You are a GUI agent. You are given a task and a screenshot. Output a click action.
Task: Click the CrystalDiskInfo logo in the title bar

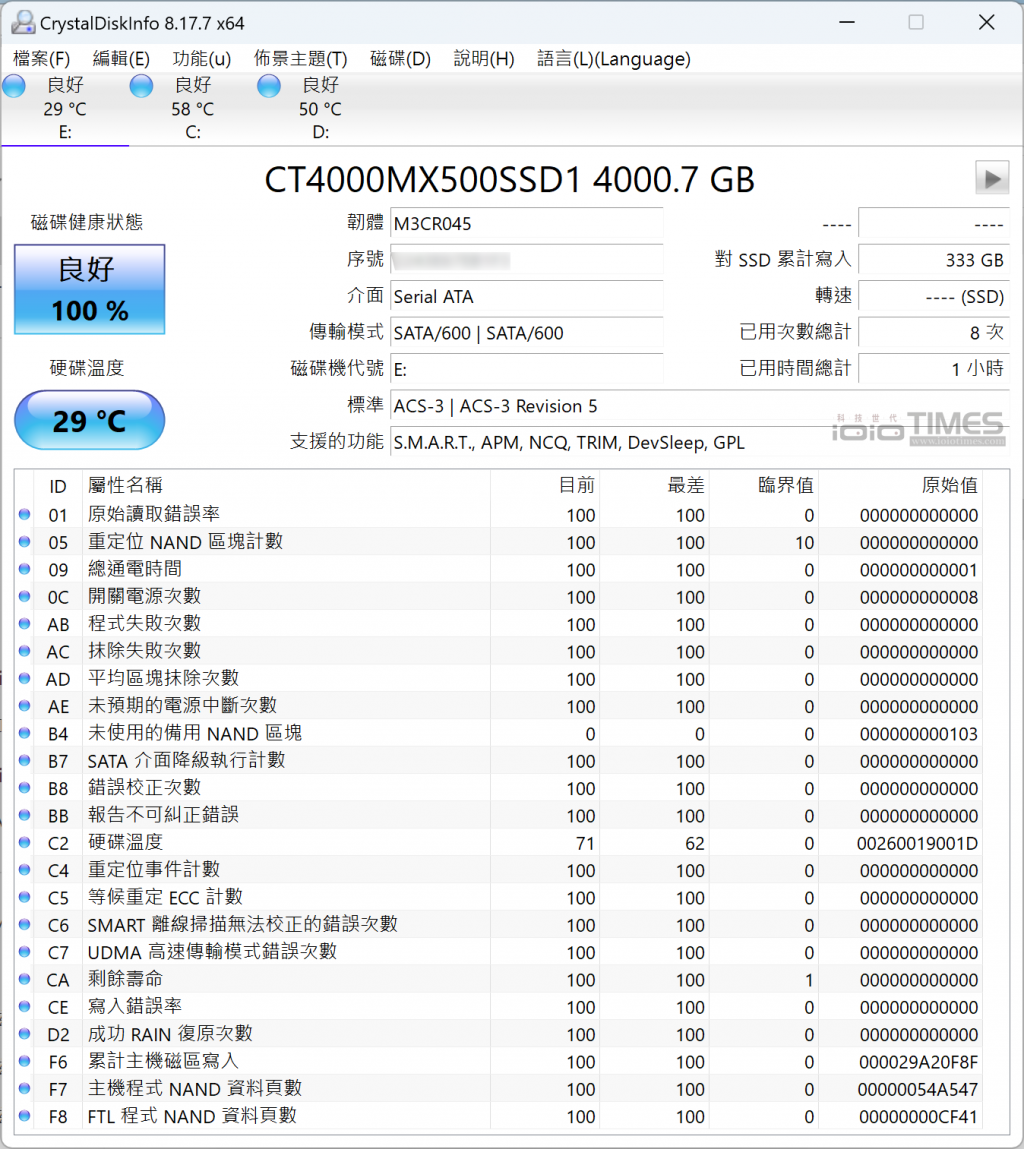(x=22, y=21)
